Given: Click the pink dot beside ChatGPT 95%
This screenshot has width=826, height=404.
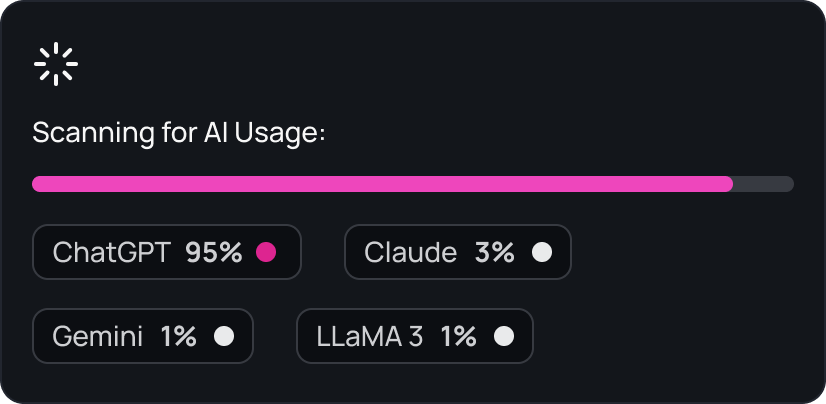Looking at the screenshot, I should (265, 252).
